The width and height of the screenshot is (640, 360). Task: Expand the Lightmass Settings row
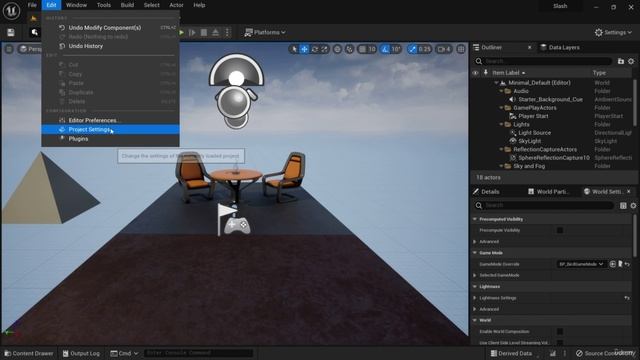click(x=475, y=298)
